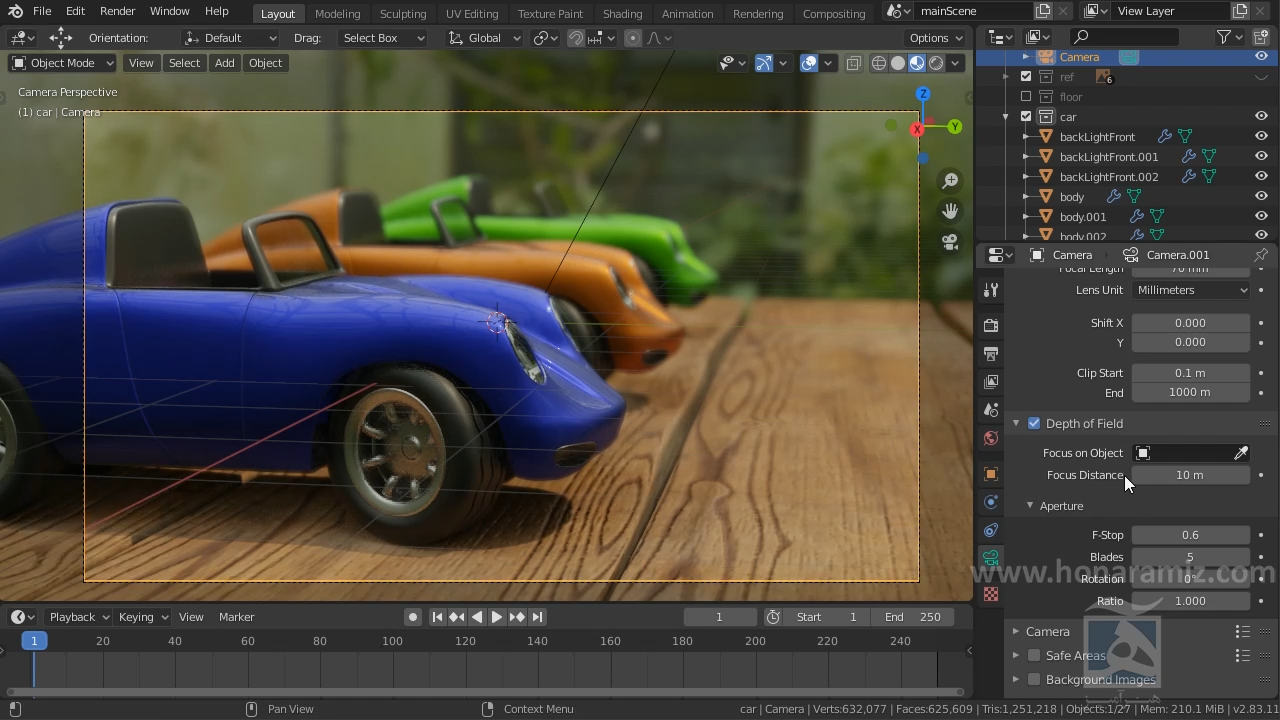Open the World properties tab (red globe)
Viewport: 1280px width, 720px height.
pyautogui.click(x=991, y=438)
